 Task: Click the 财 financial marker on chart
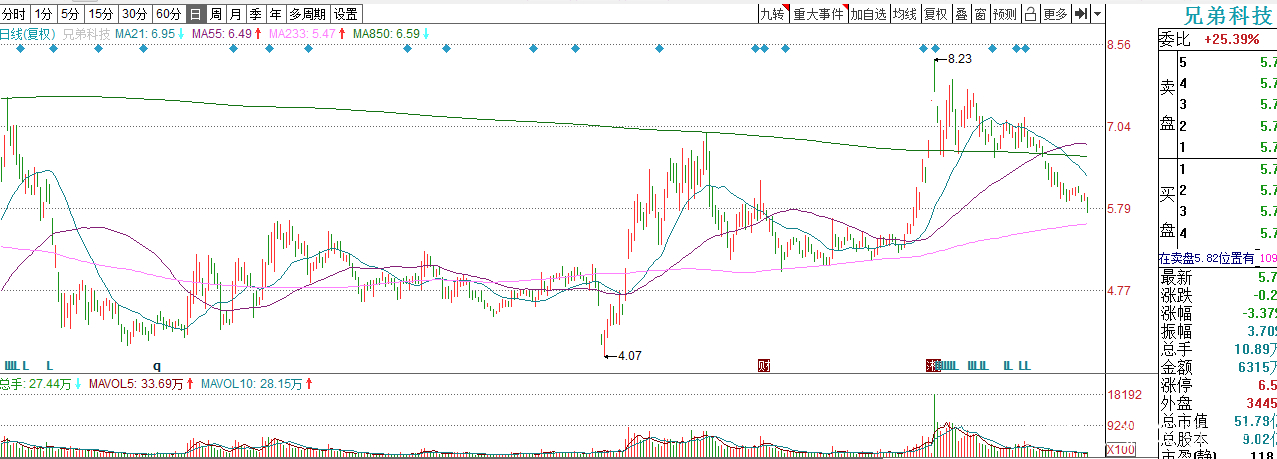click(764, 365)
